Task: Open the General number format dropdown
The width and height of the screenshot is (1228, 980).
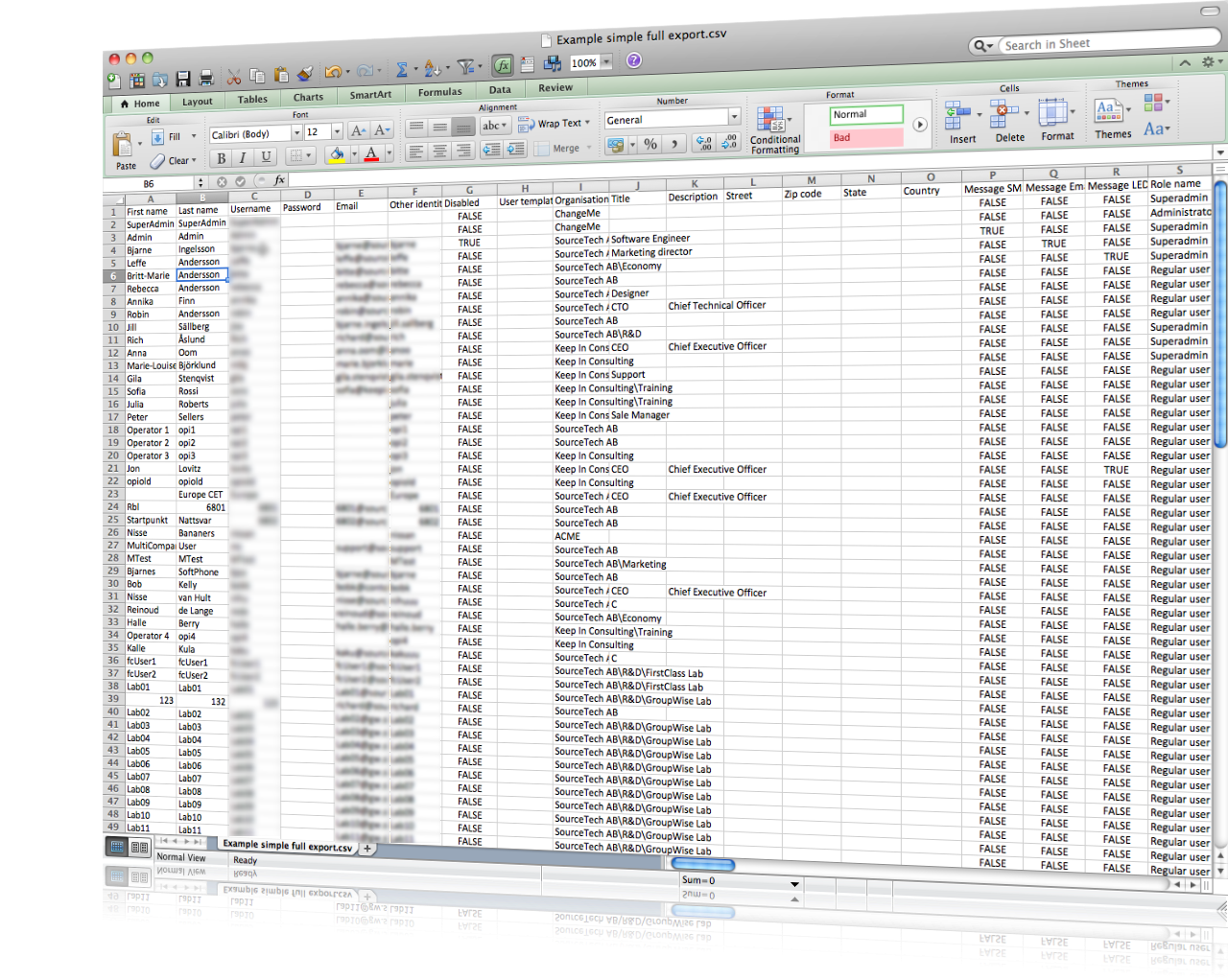Action: [734, 116]
